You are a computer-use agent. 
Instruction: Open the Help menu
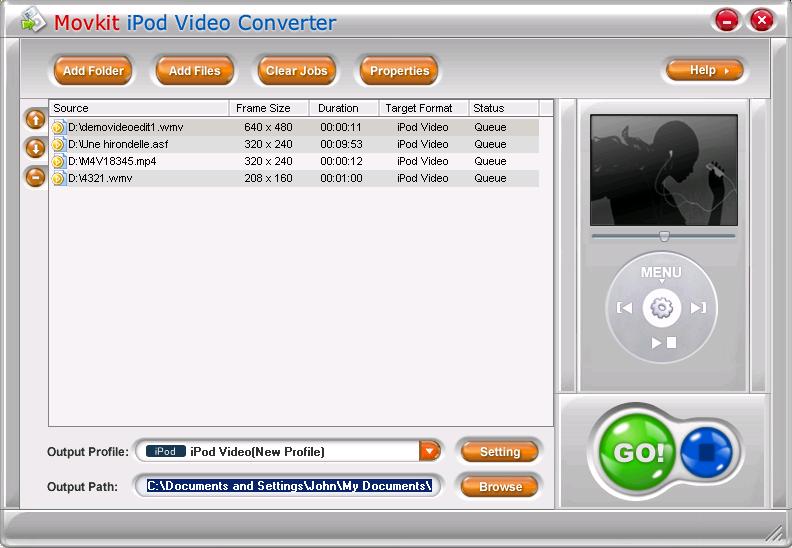click(x=705, y=70)
